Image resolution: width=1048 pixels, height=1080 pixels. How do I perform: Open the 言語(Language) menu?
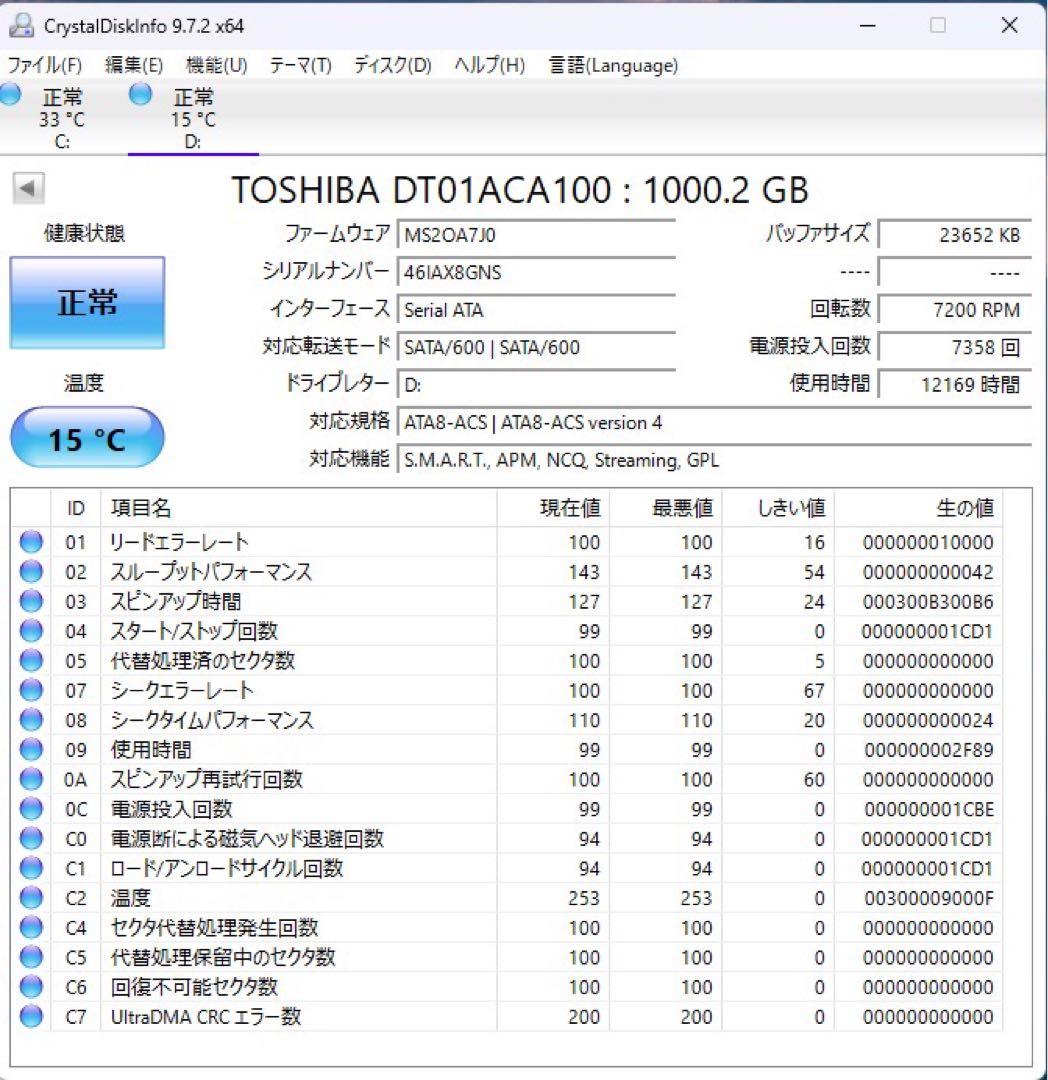(x=612, y=65)
